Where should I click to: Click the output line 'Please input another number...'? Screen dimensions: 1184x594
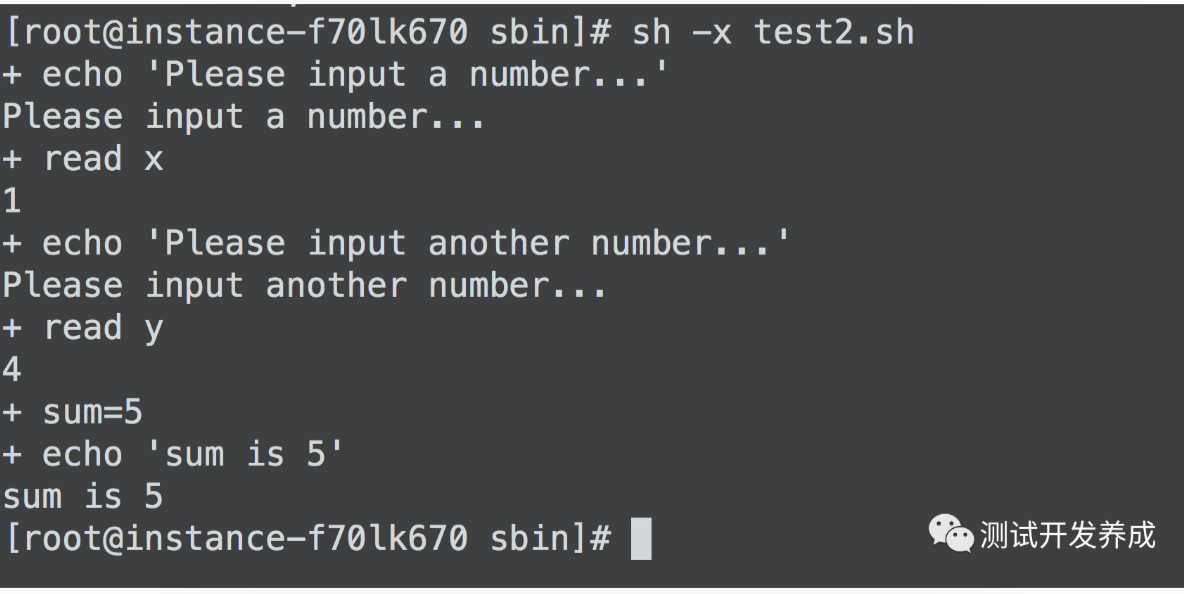pyautogui.click(x=304, y=286)
